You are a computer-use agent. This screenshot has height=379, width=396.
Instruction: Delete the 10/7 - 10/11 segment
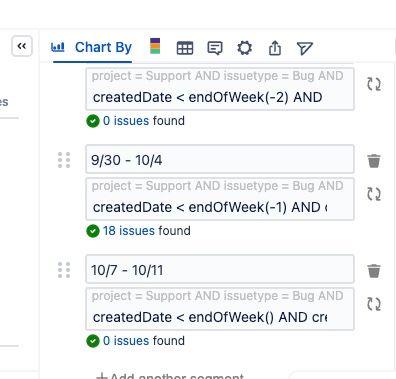click(x=374, y=271)
